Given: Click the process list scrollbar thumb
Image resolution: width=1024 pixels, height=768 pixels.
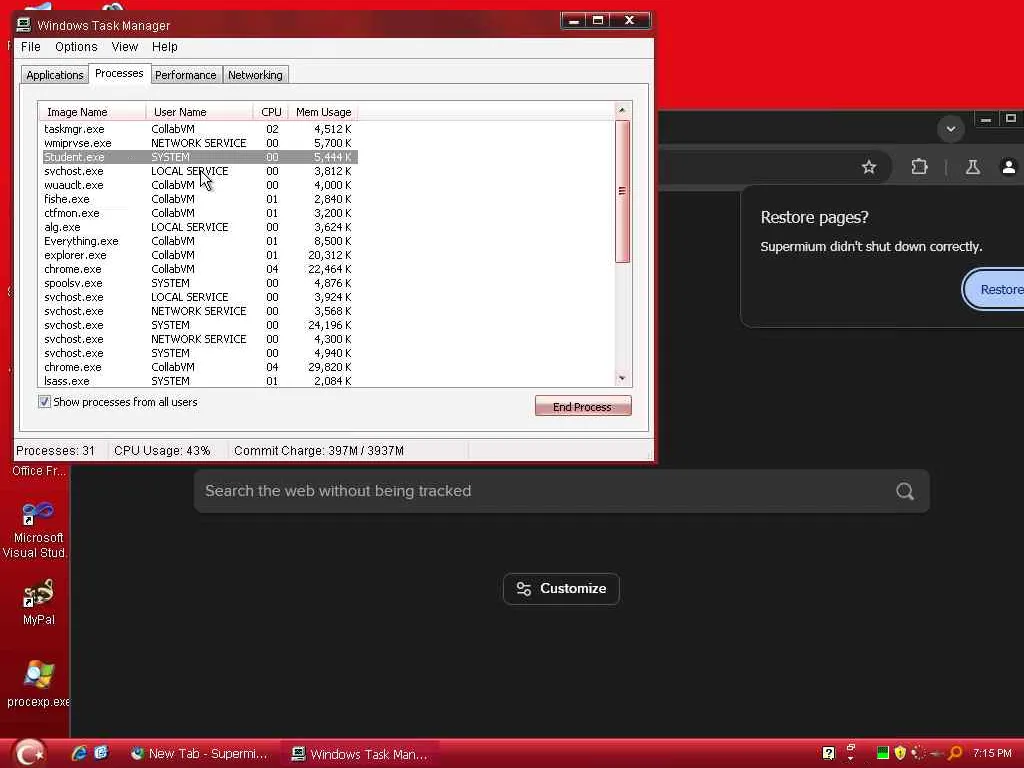Looking at the screenshot, I should click(x=622, y=191).
